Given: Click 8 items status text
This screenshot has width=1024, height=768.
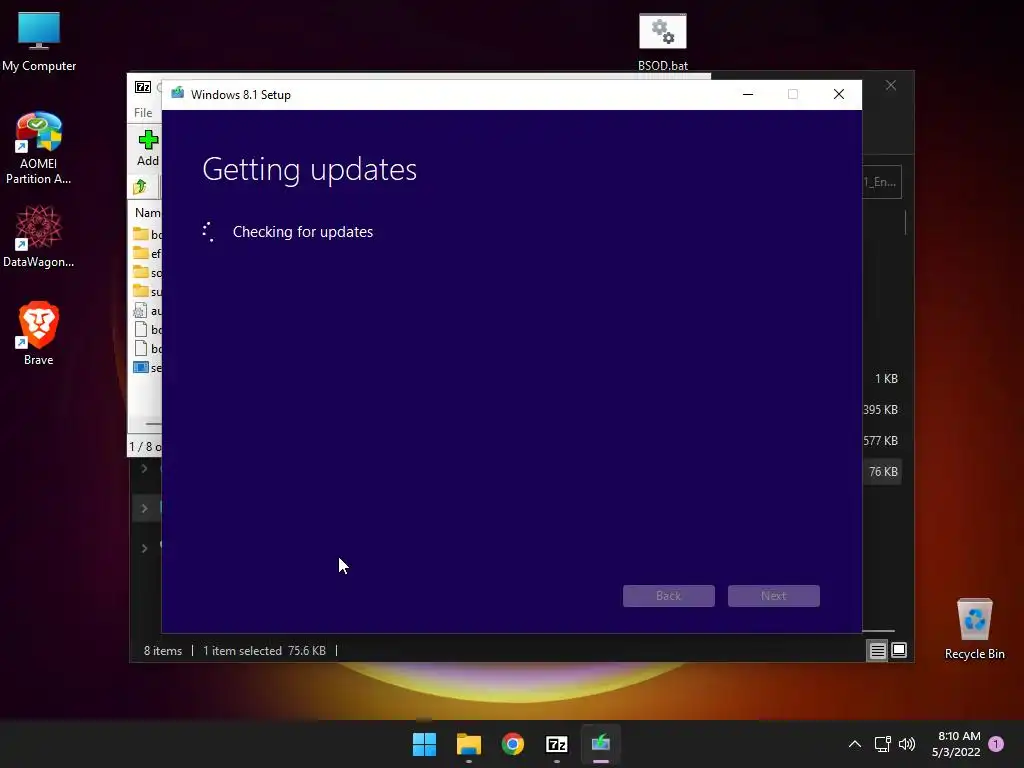Looking at the screenshot, I should point(163,650).
